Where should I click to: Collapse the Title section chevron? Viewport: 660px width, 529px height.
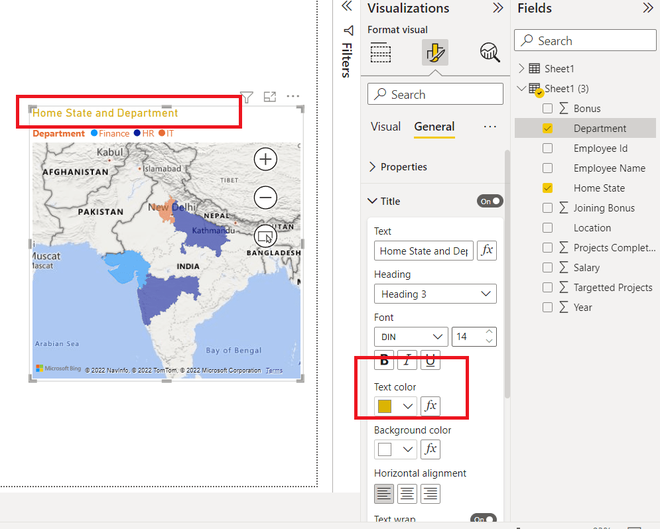pyautogui.click(x=372, y=201)
